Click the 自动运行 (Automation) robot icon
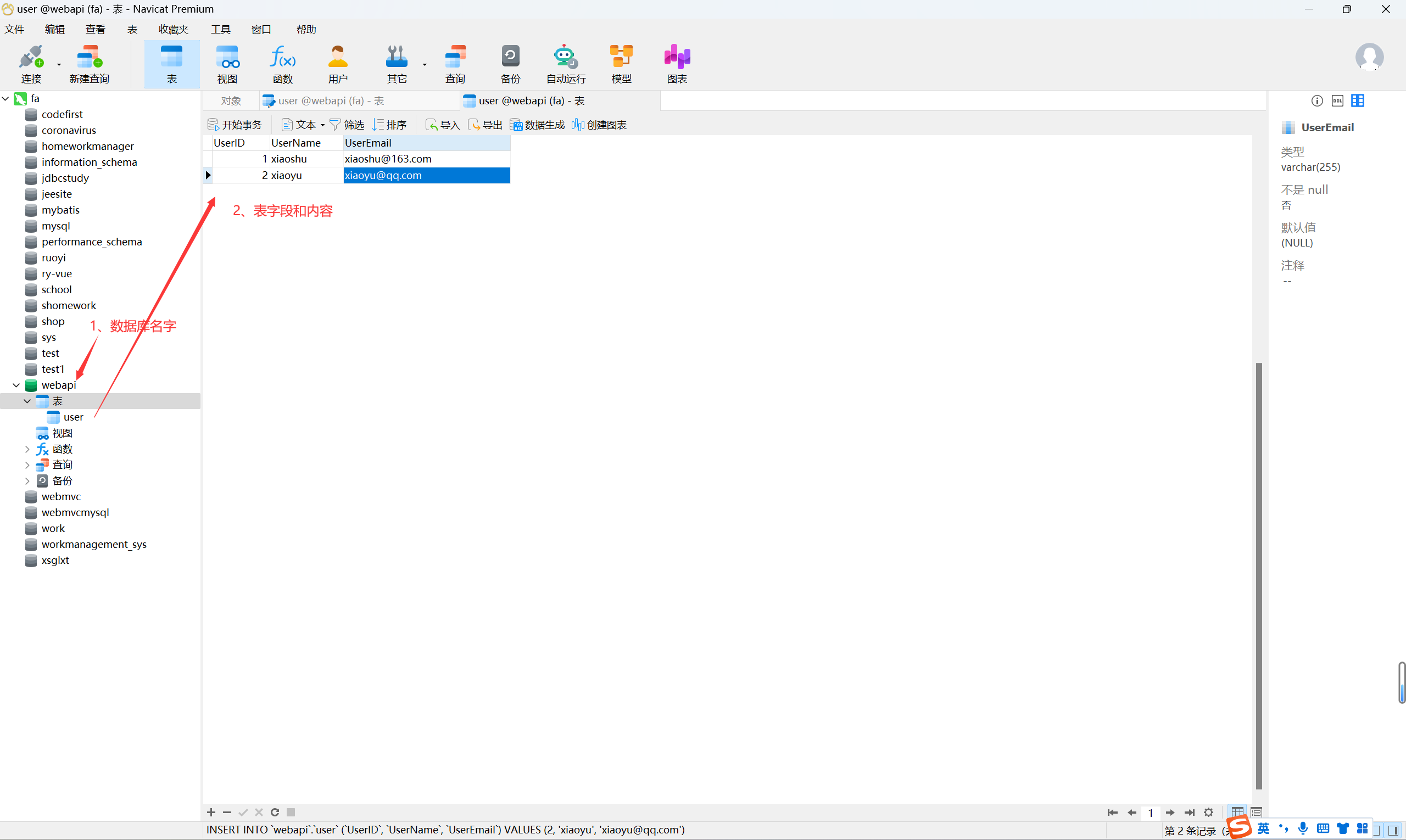1406x840 pixels. [565, 63]
